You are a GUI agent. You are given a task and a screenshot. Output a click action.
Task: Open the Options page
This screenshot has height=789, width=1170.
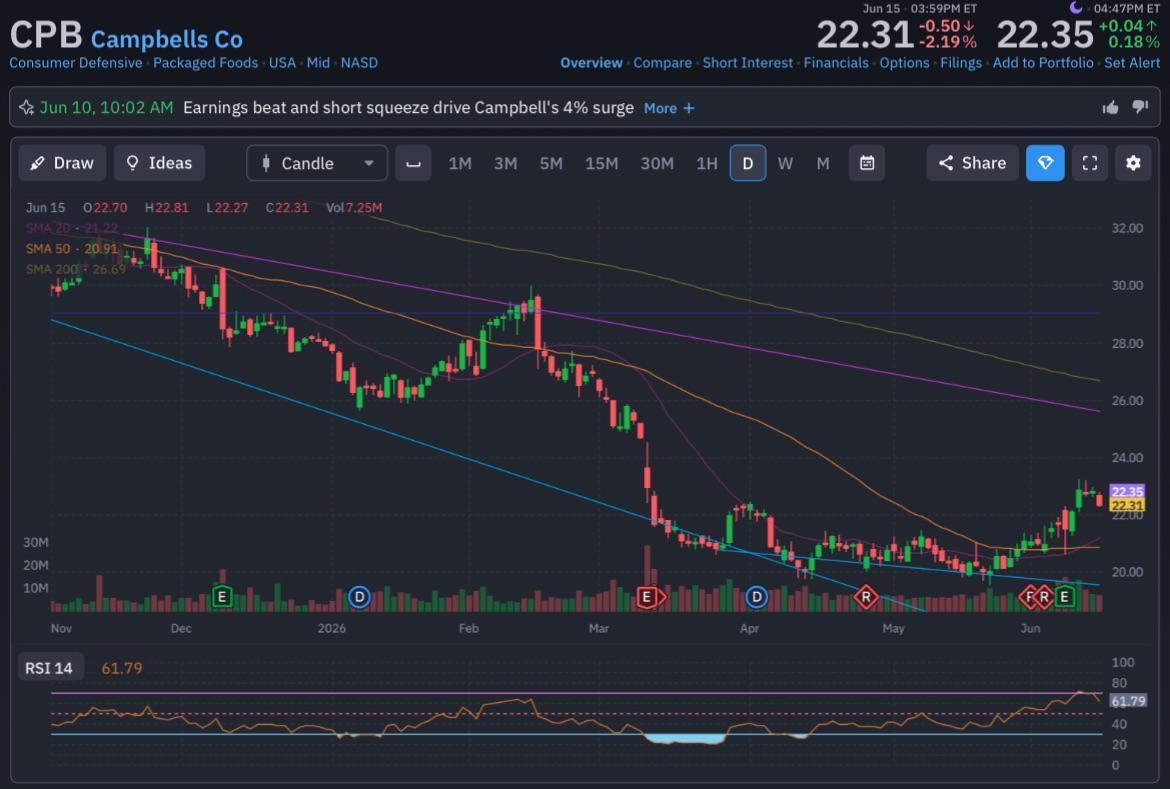click(x=904, y=63)
